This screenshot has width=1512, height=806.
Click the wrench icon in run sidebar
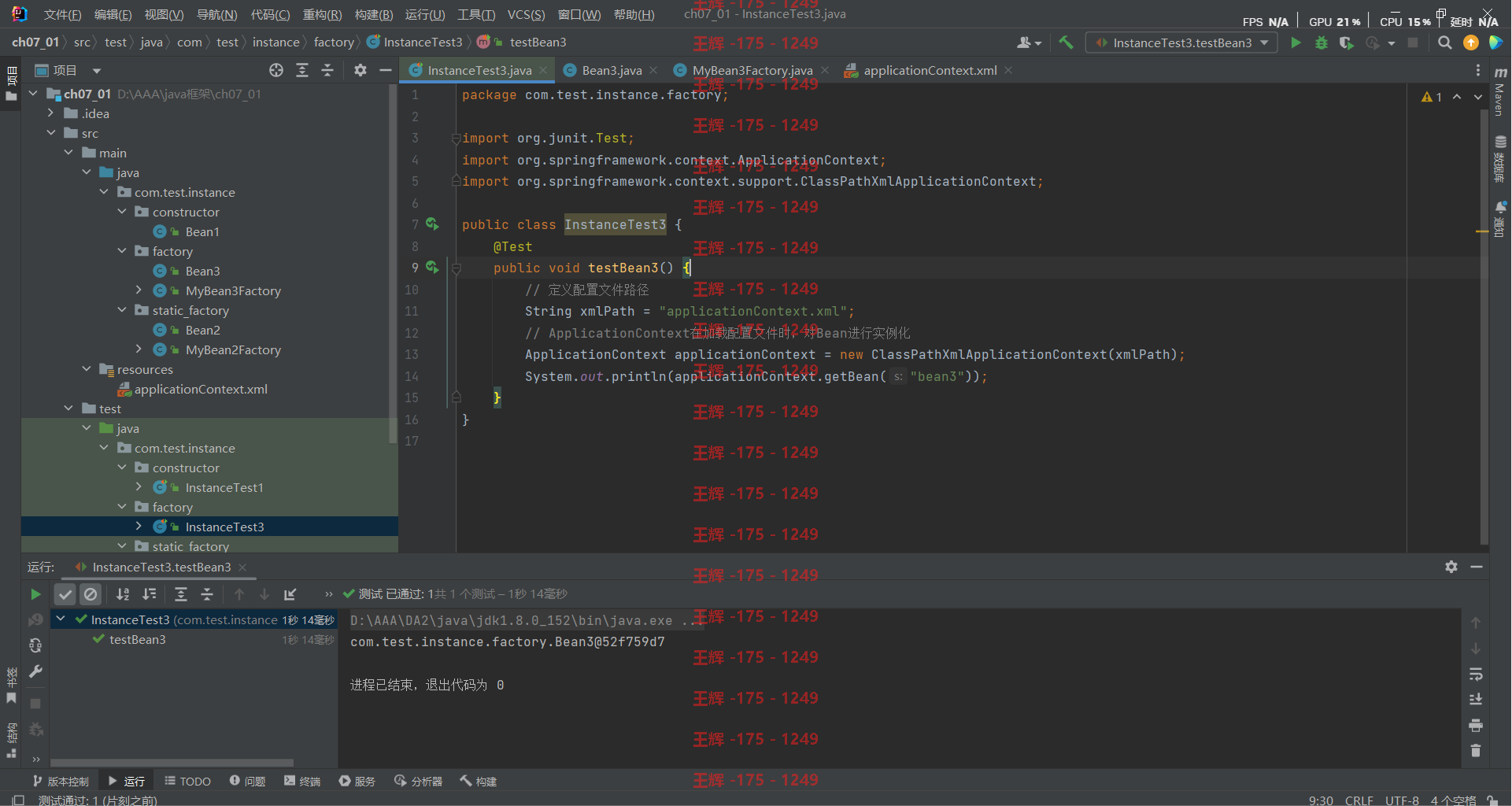(x=35, y=671)
